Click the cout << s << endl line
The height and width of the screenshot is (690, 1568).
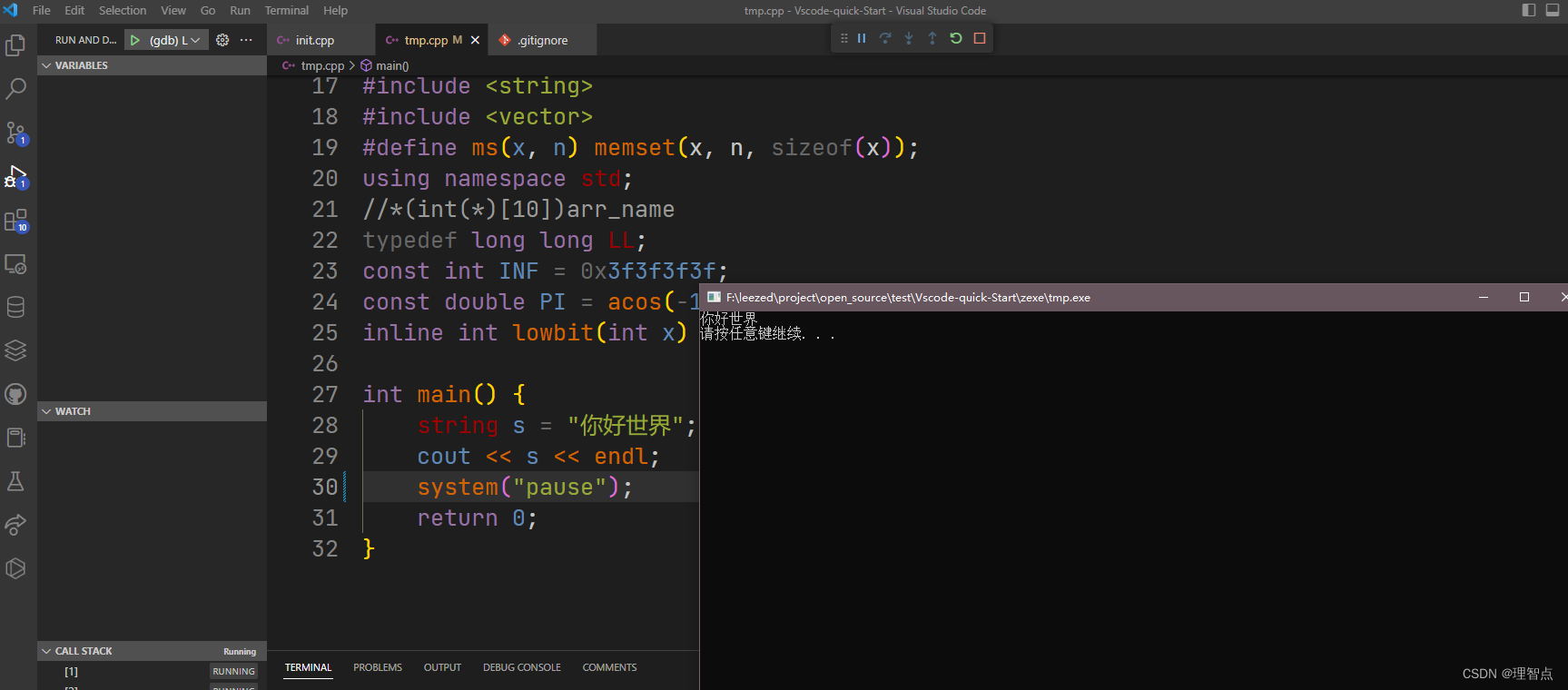click(538, 457)
